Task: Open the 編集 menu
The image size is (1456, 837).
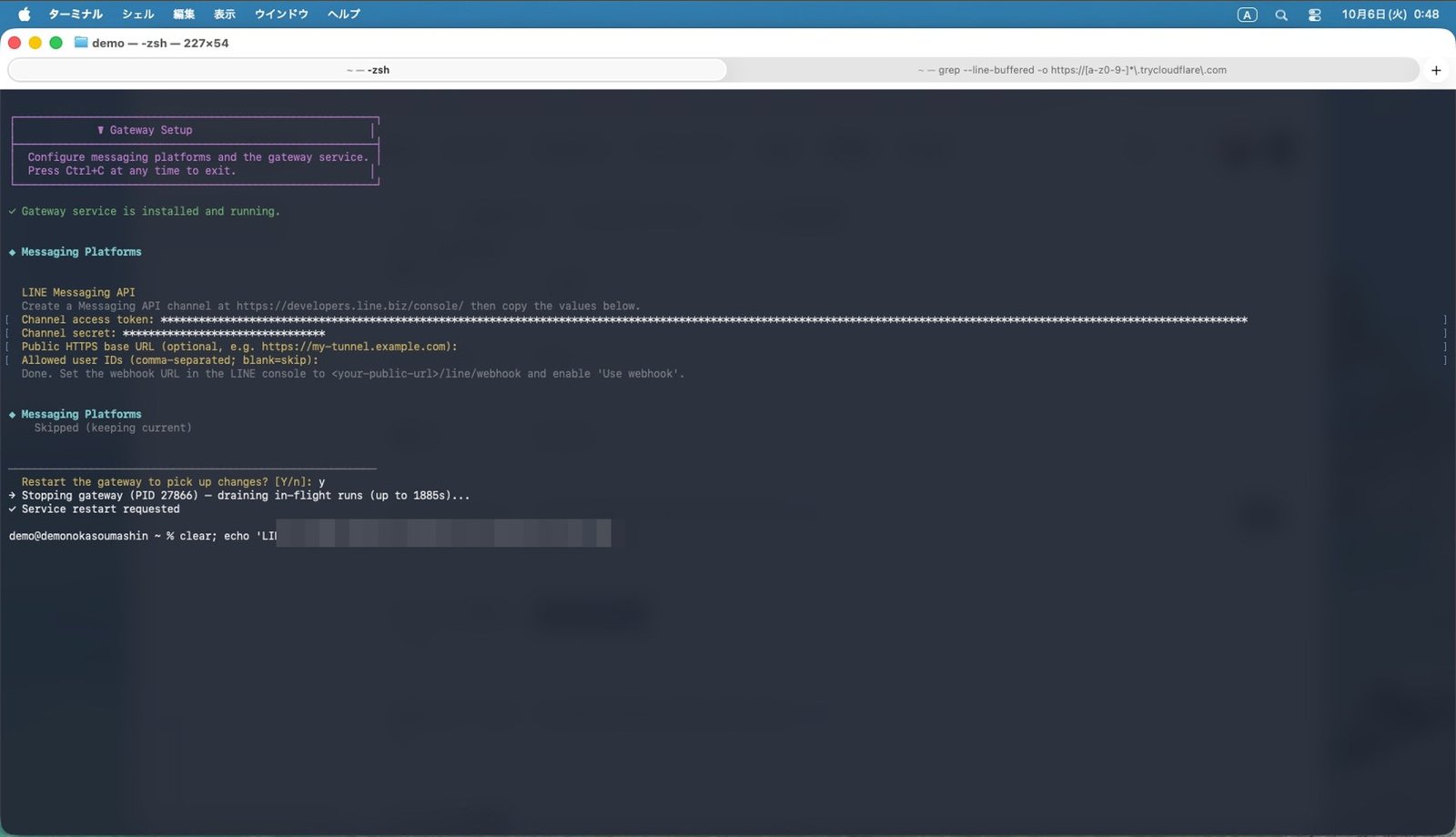Action: (184, 15)
